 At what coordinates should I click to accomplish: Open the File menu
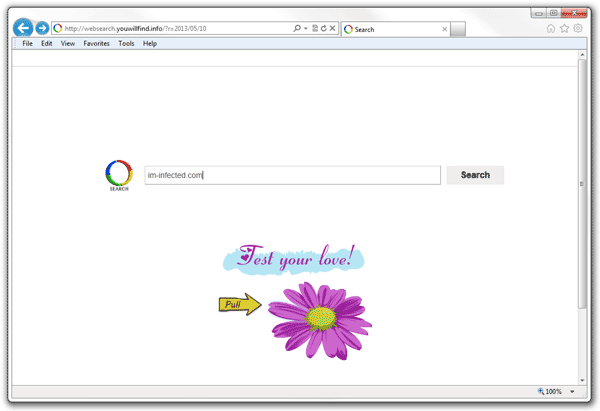(28, 44)
